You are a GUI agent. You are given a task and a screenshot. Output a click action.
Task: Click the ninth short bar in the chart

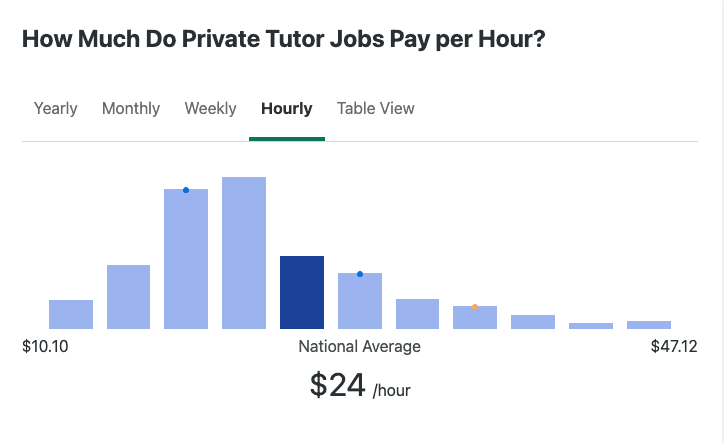[533, 322]
